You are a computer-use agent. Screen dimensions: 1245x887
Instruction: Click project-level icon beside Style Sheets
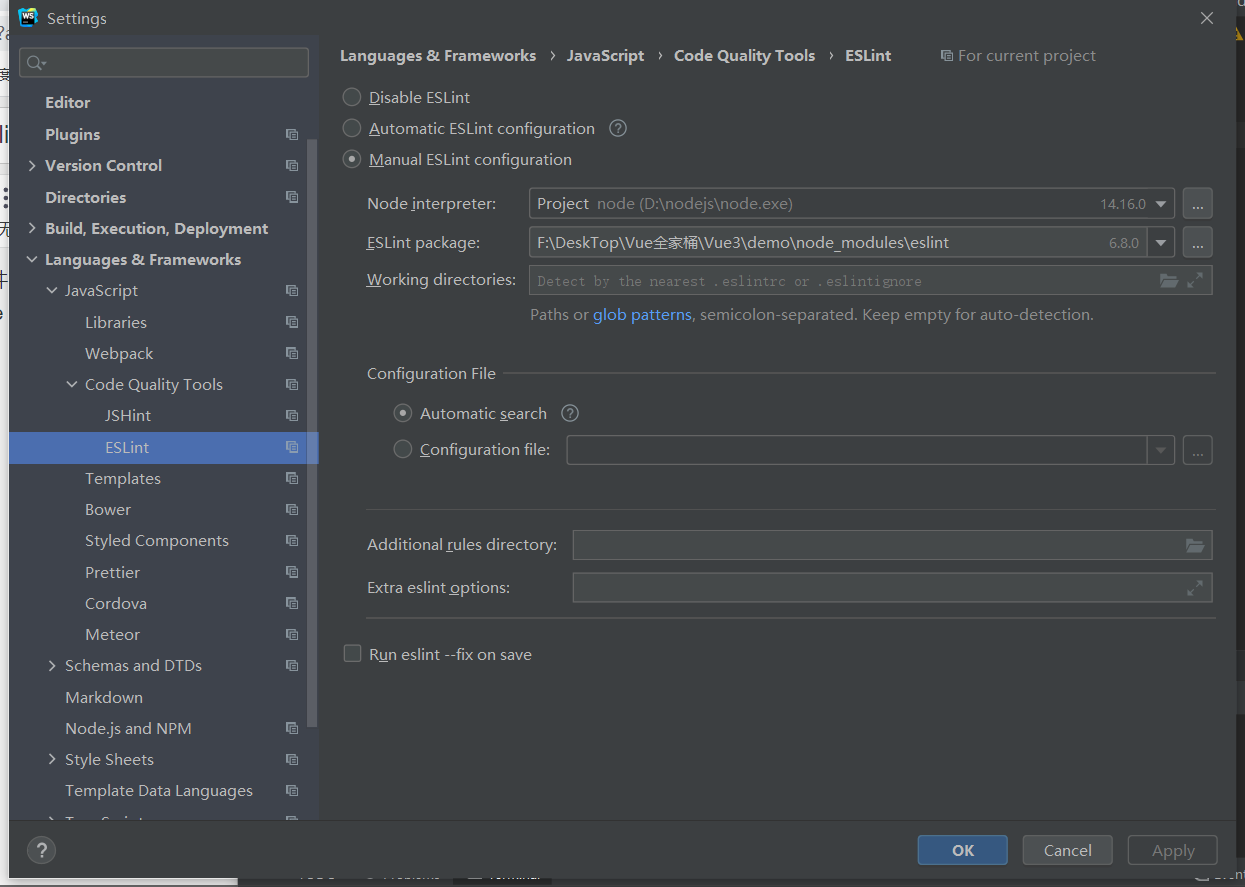tap(292, 759)
